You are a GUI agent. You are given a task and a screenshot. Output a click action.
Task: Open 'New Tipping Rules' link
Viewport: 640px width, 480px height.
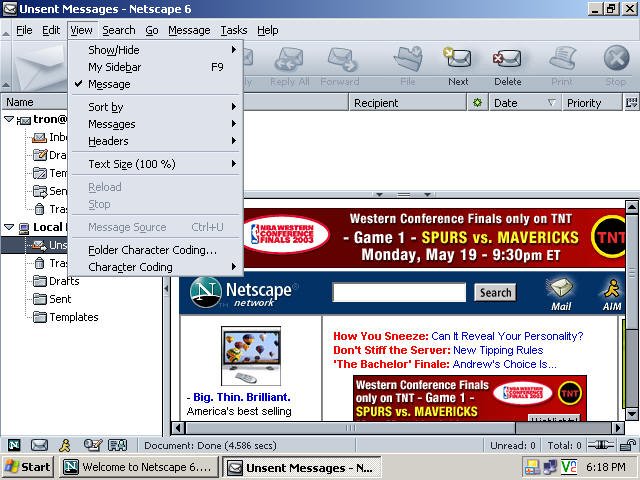coord(498,350)
